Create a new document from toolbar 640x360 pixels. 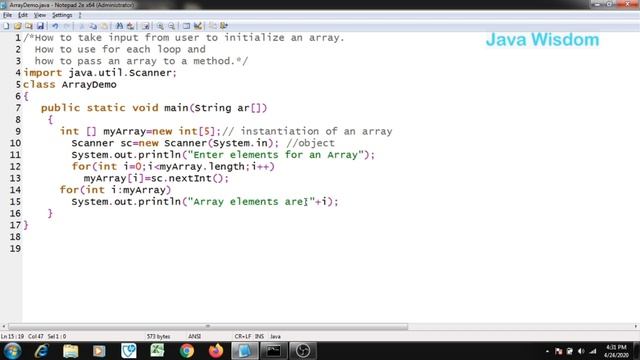coord(7,26)
